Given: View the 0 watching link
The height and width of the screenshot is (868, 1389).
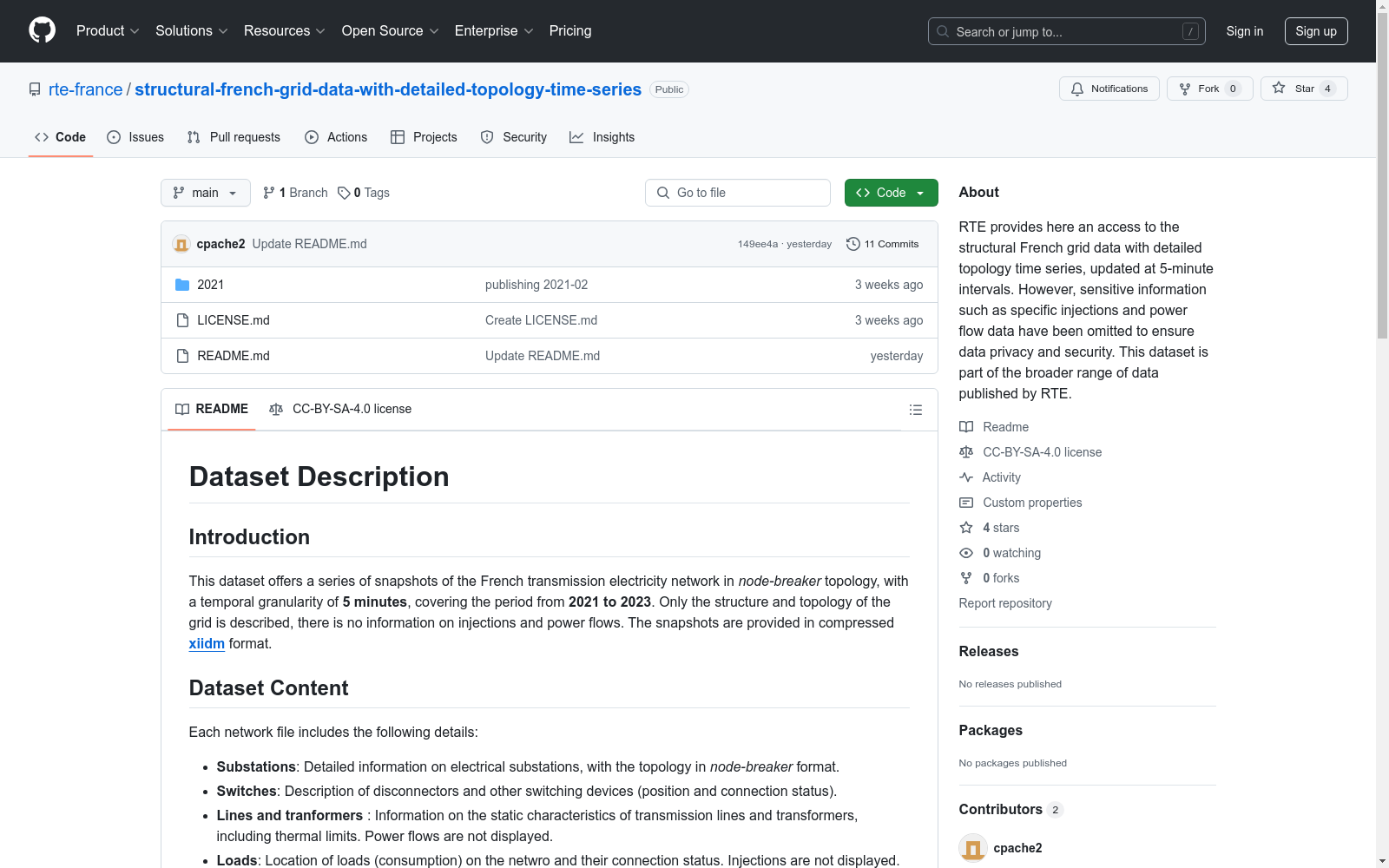Looking at the screenshot, I should [x=1000, y=553].
